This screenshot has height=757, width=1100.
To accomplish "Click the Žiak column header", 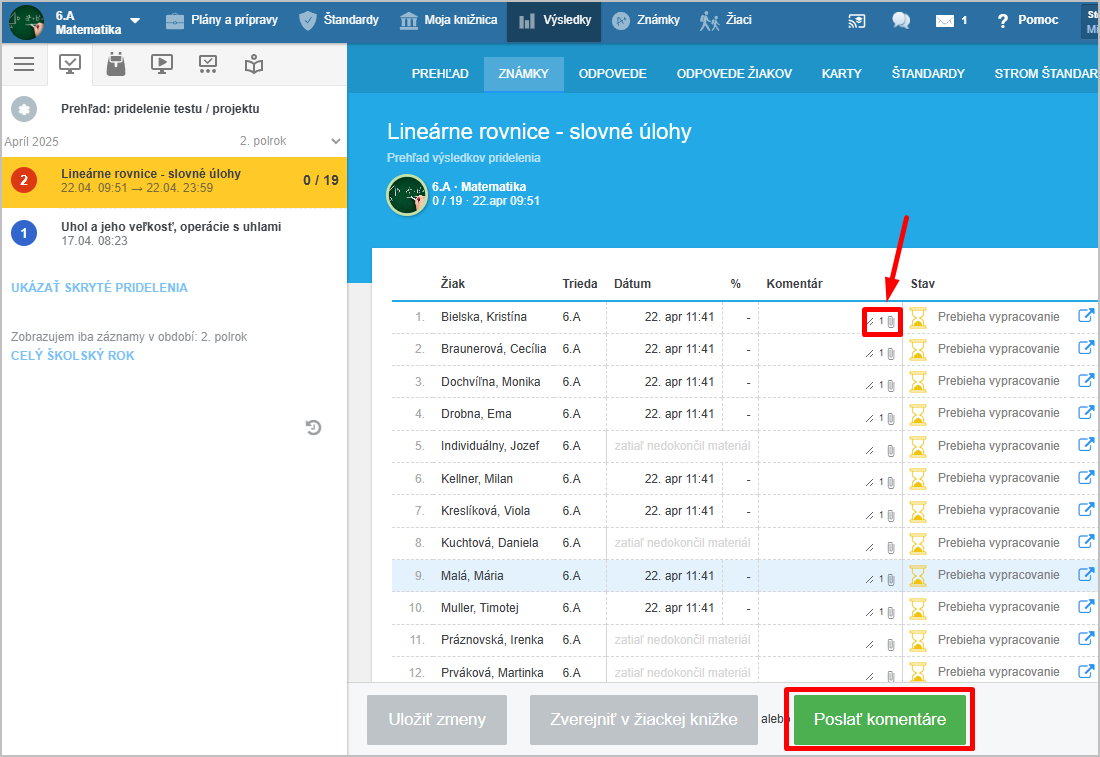I will [452, 283].
